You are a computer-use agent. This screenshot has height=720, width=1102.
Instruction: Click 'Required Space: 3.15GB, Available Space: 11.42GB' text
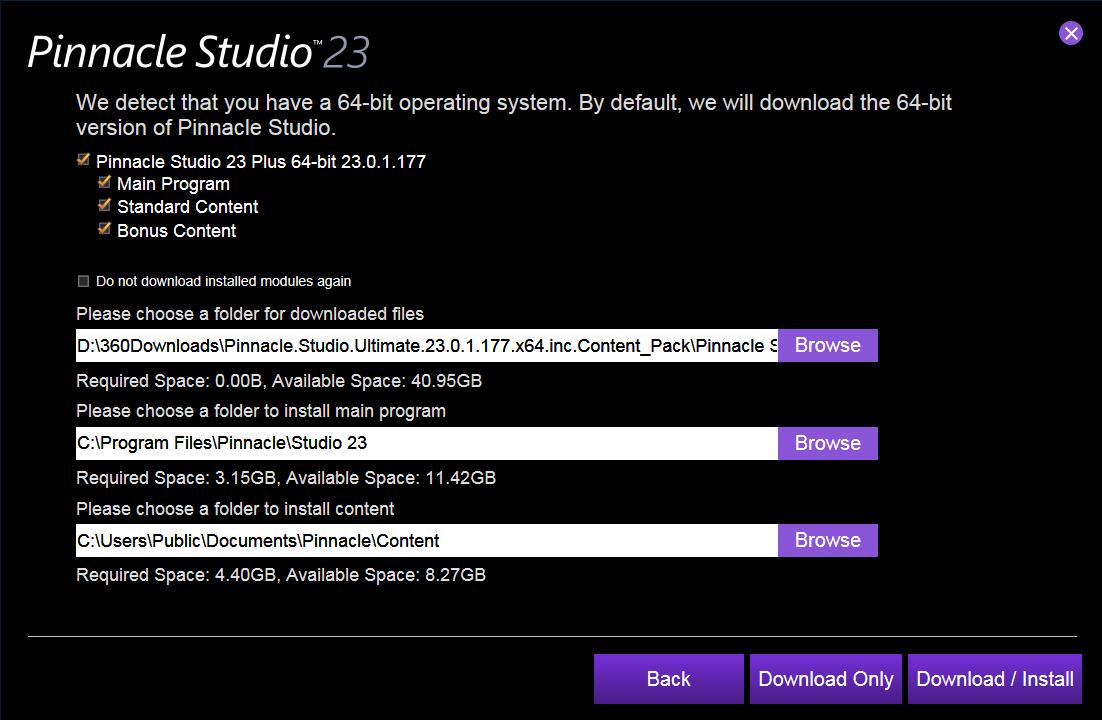(286, 478)
